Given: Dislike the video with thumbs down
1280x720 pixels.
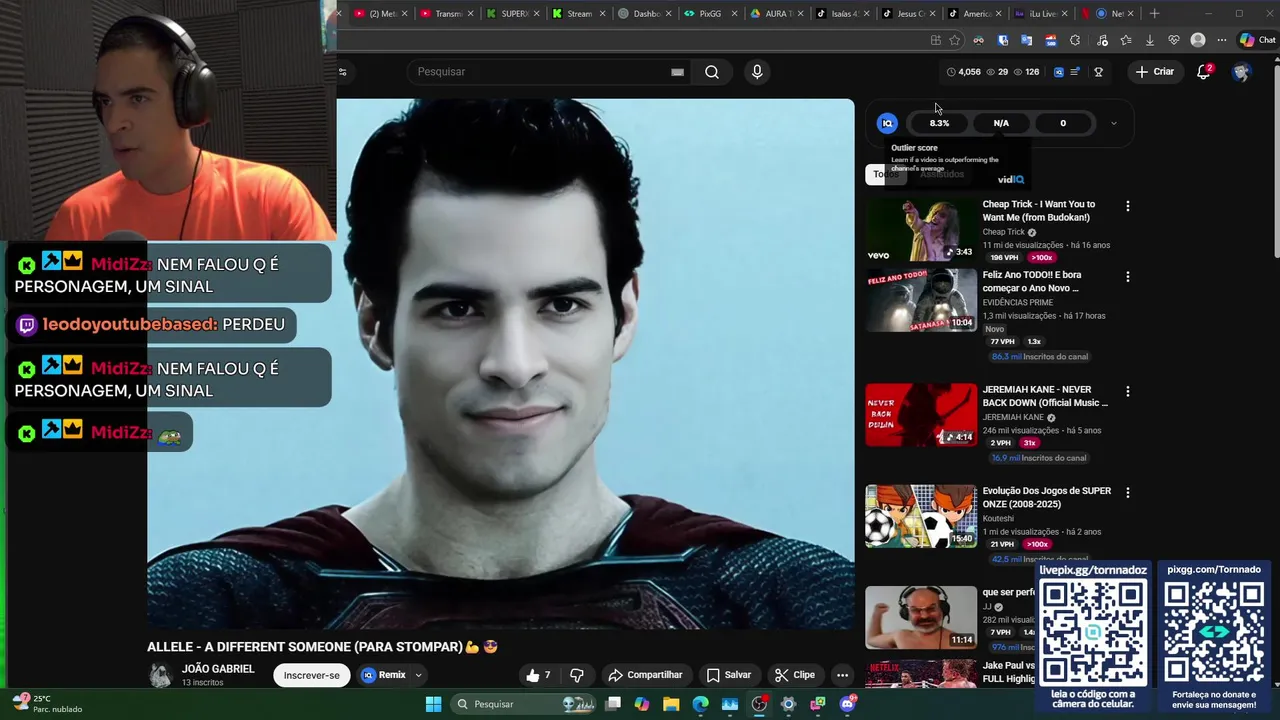Looking at the screenshot, I should [x=577, y=675].
